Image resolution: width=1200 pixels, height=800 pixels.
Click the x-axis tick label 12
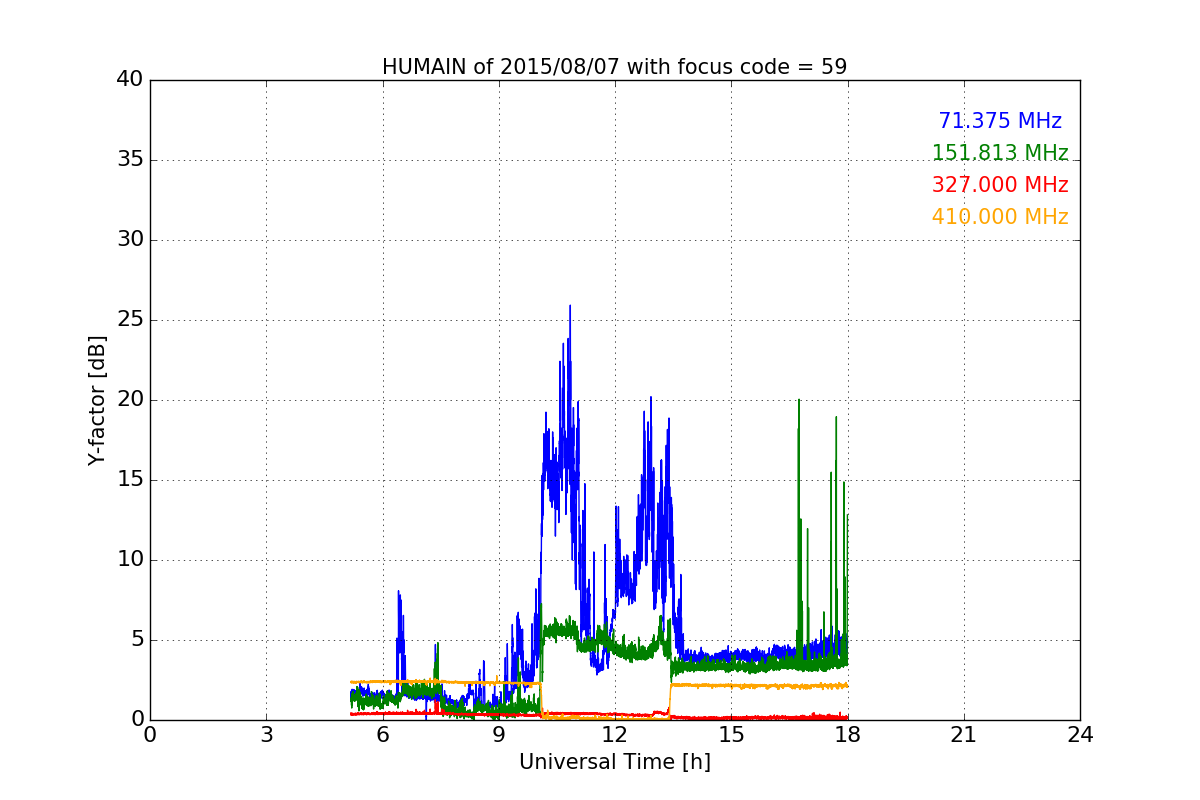(615, 735)
